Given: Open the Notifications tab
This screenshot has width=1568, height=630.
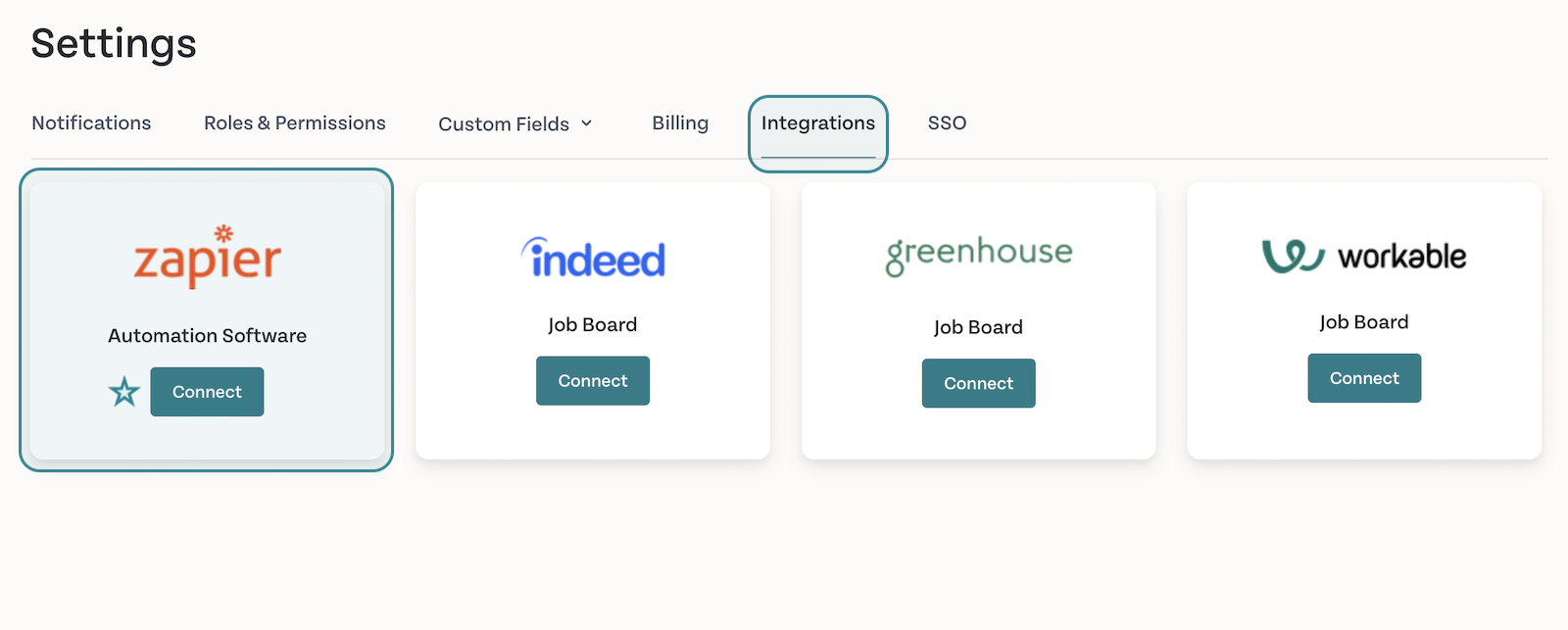Looking at the screenshot, I should coord(91,122).
